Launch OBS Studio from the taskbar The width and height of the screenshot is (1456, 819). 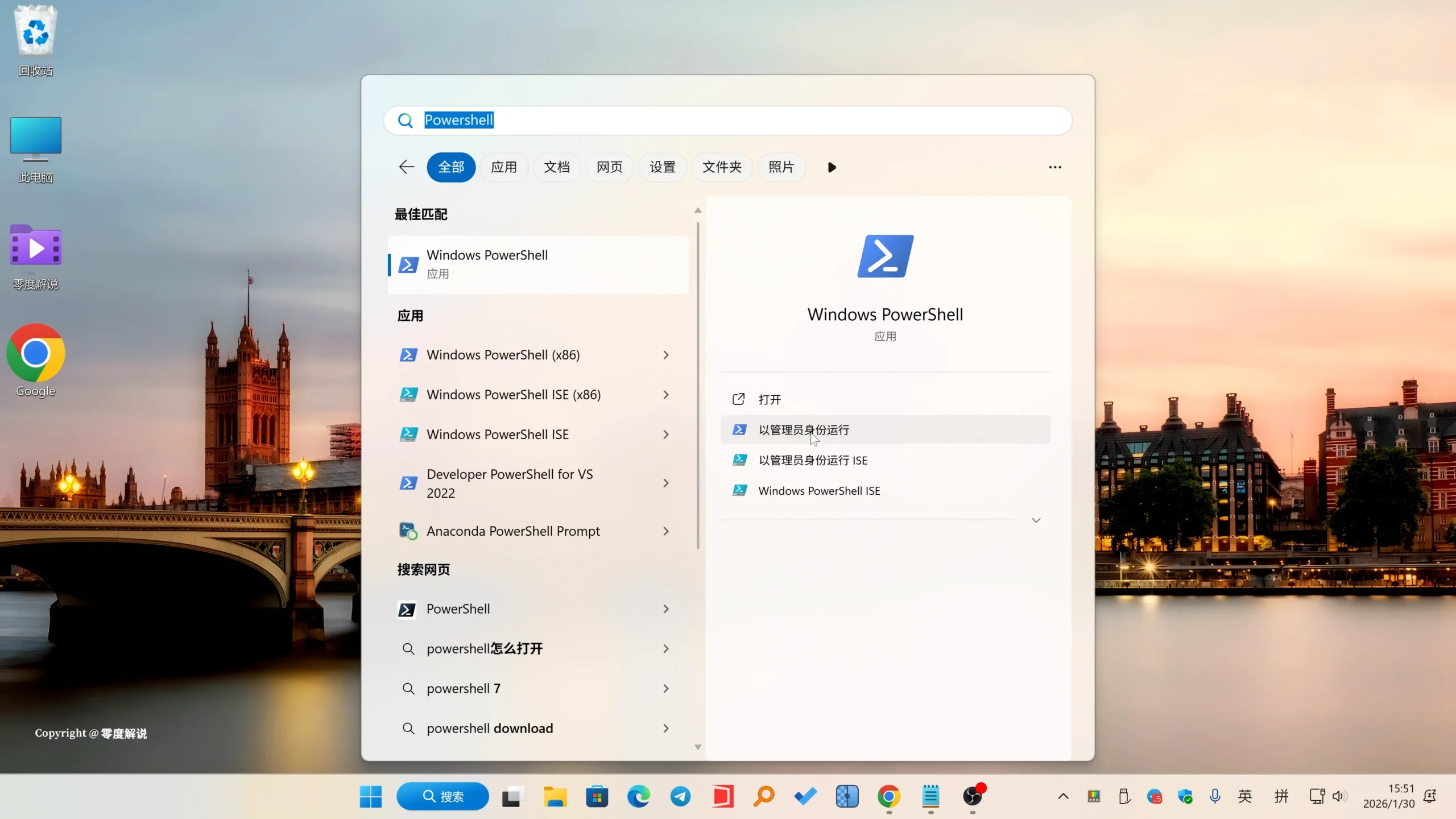point(974,796)
